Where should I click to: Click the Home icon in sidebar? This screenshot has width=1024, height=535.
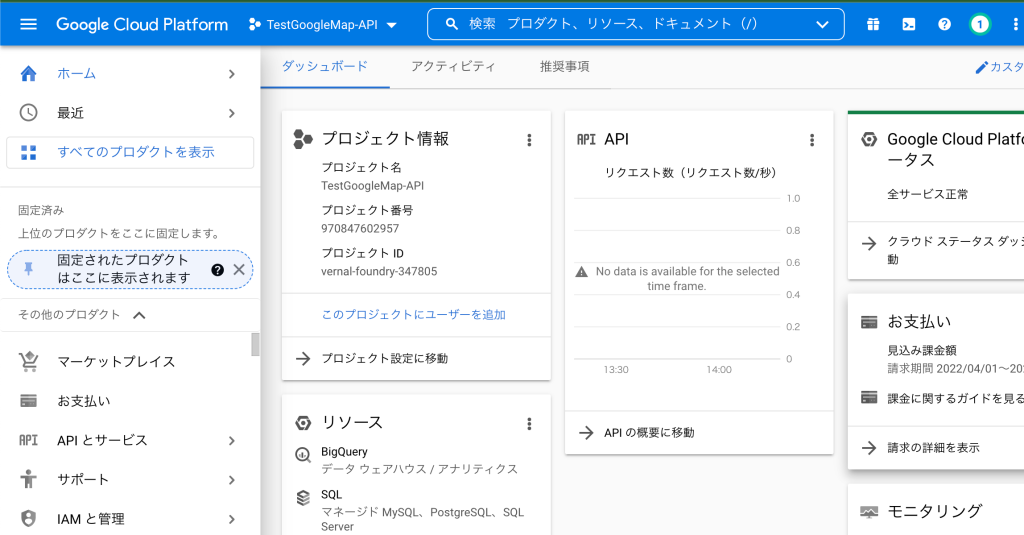click(28, 74)
